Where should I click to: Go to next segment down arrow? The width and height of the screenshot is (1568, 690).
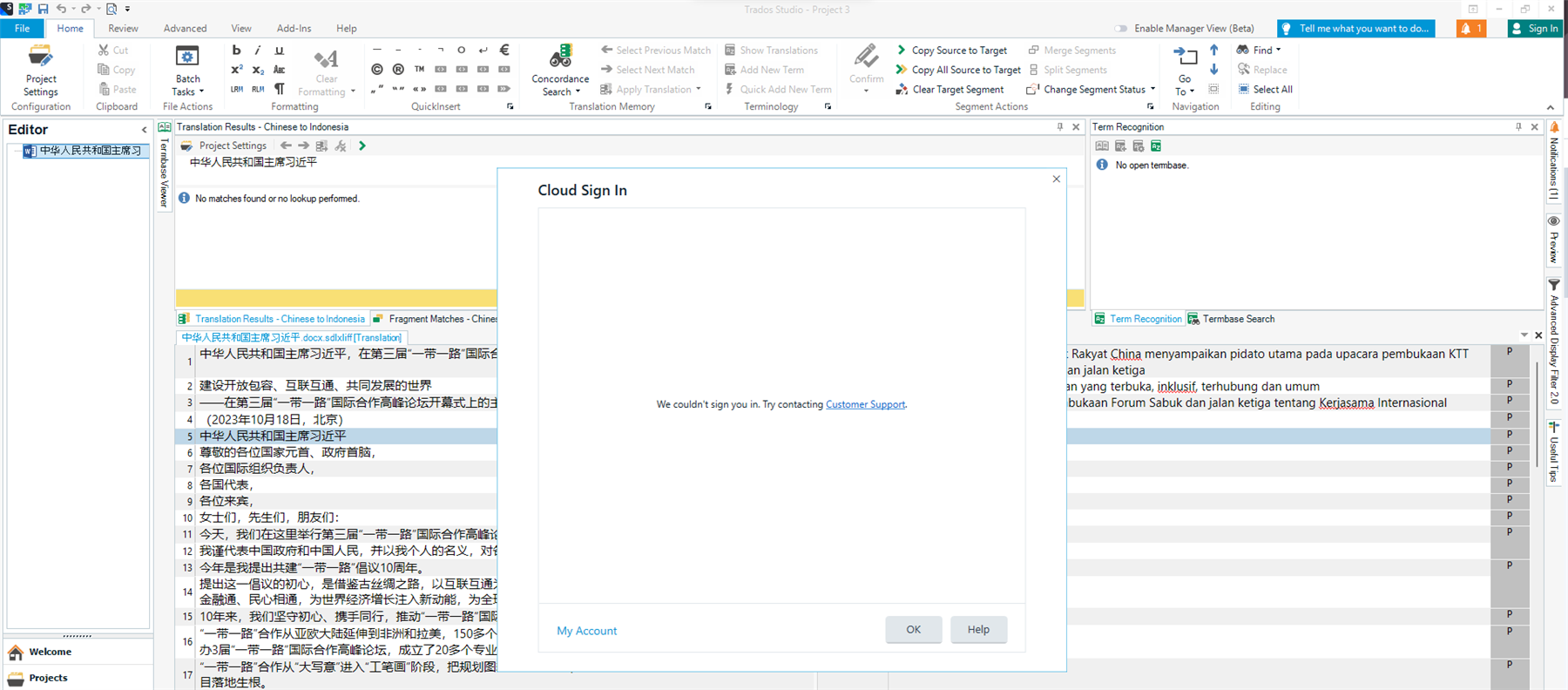coord(1213,70)
